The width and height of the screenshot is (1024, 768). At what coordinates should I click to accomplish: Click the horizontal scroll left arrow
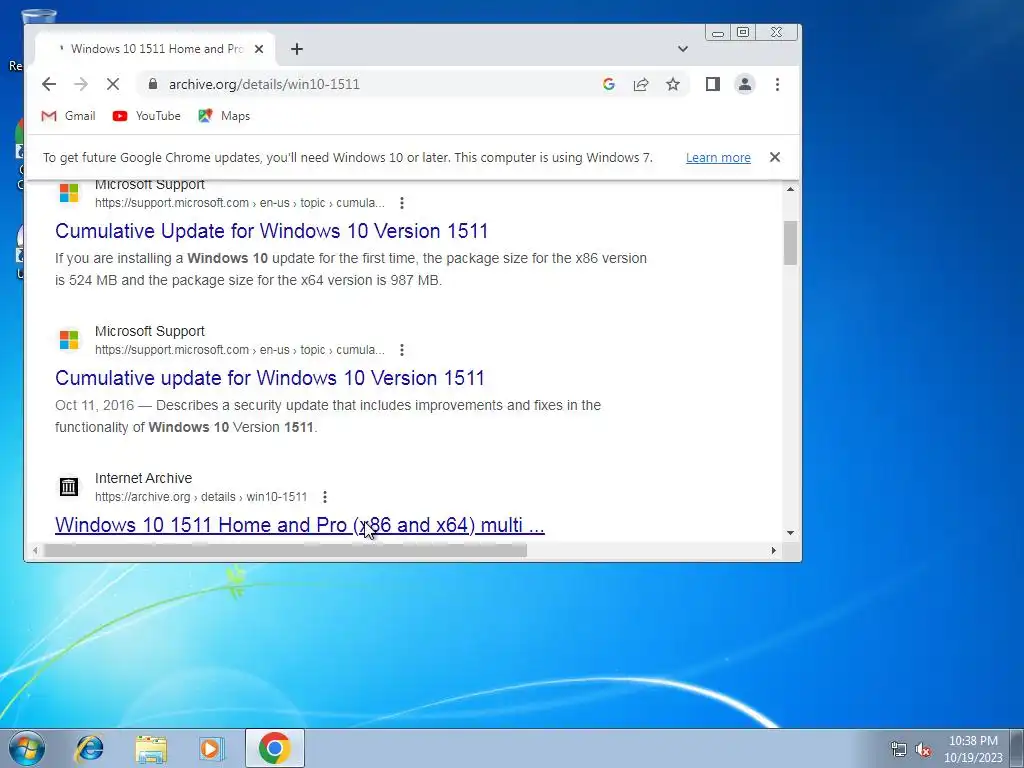point(35,551)
